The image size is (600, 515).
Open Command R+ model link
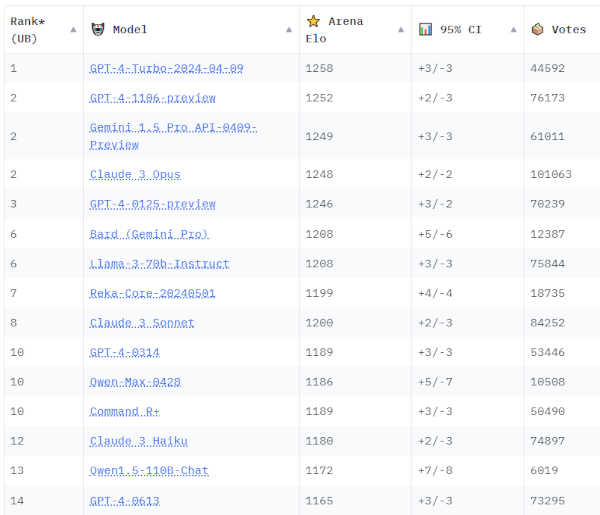pos(124,411)
